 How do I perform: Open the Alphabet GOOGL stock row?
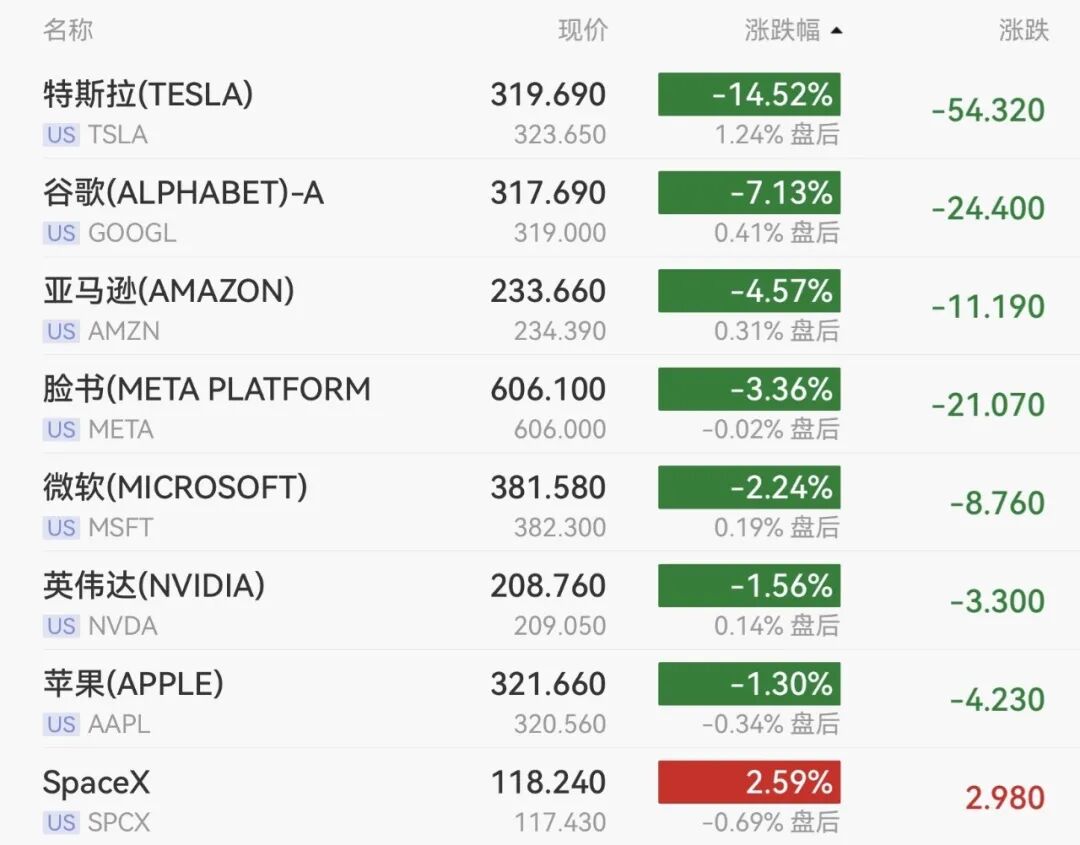click(x=545, y=209)
